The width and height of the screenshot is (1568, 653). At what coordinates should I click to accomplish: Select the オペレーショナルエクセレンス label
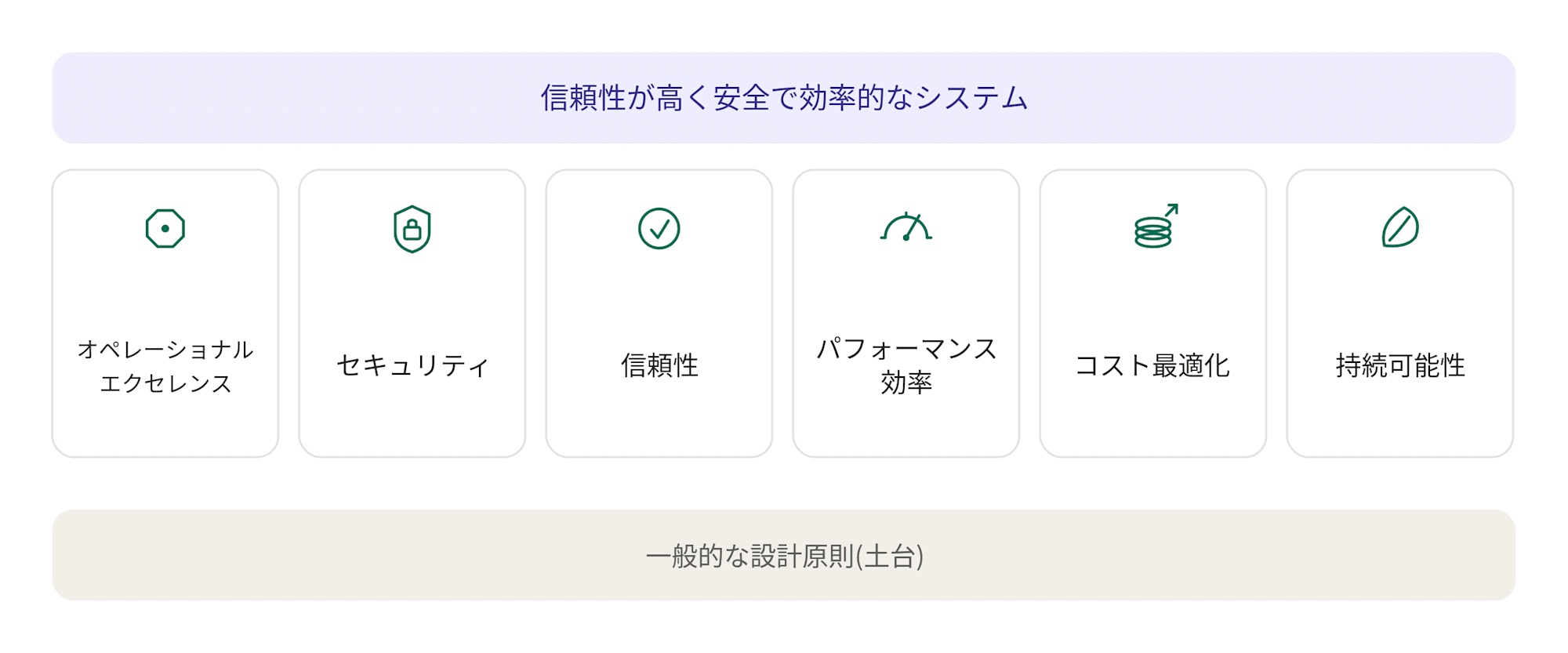165,366
